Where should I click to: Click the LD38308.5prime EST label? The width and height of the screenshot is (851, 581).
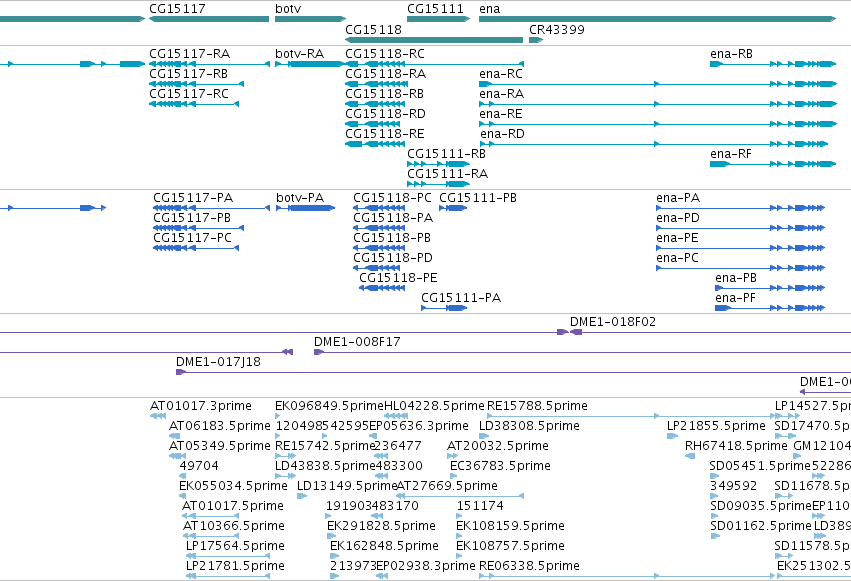pos(529,426)
